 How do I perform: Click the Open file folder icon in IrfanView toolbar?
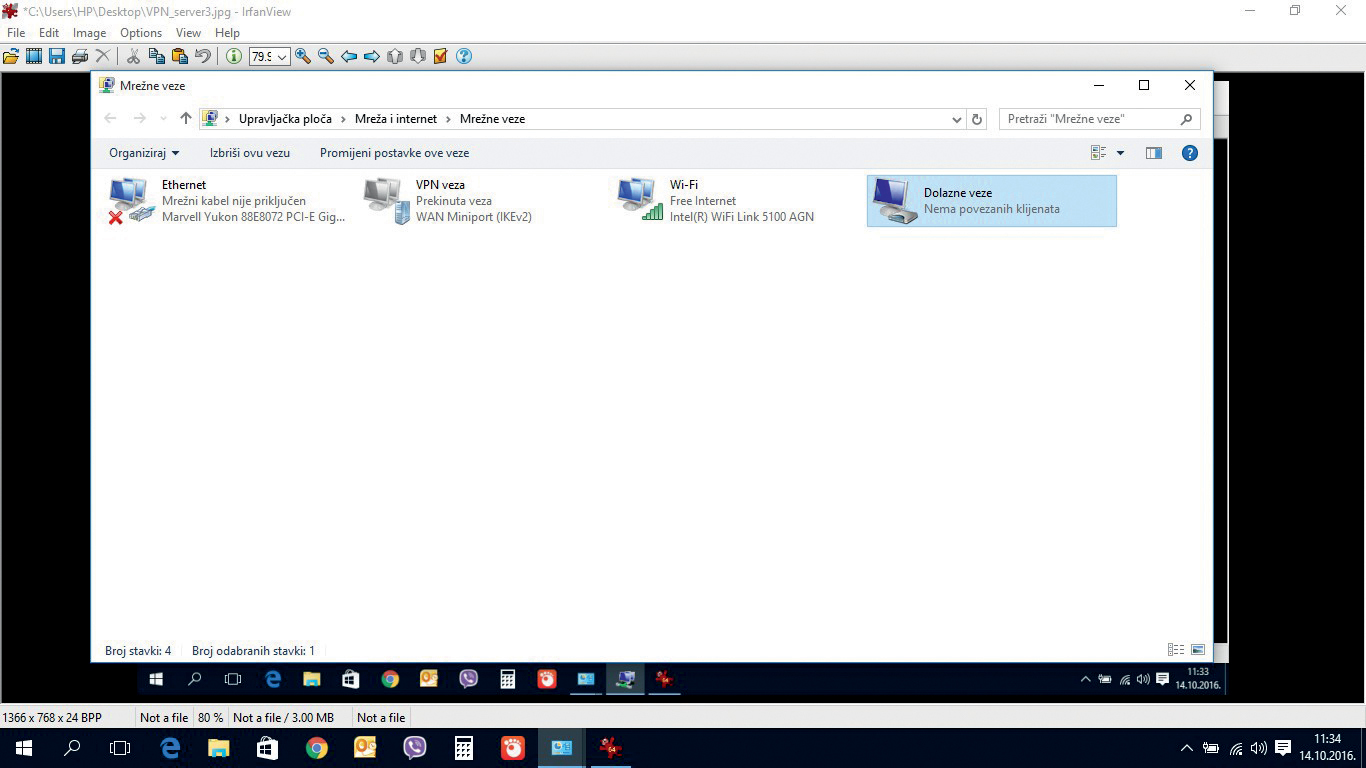11,57
